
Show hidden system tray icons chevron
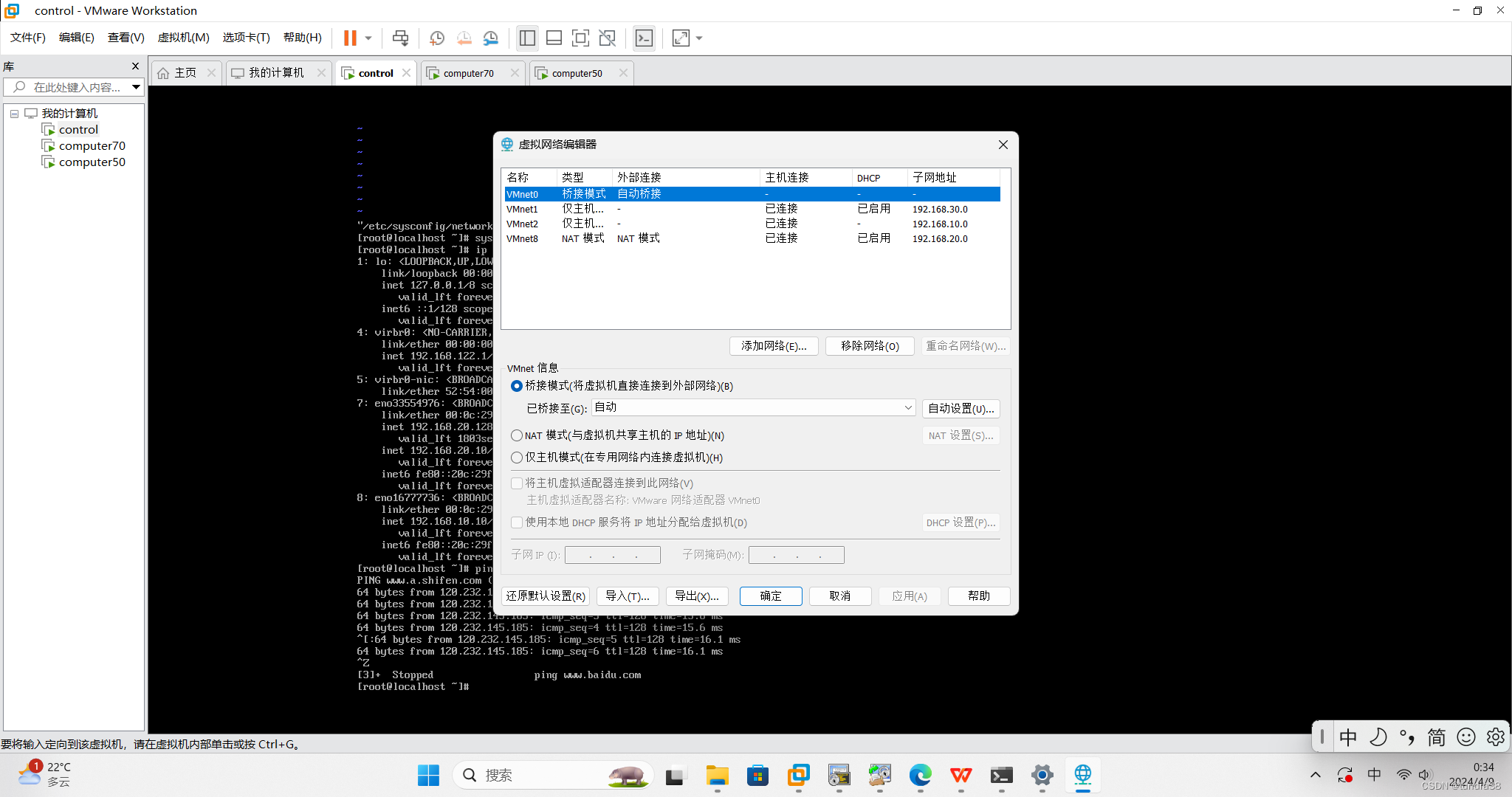(x=1315, y=775)
